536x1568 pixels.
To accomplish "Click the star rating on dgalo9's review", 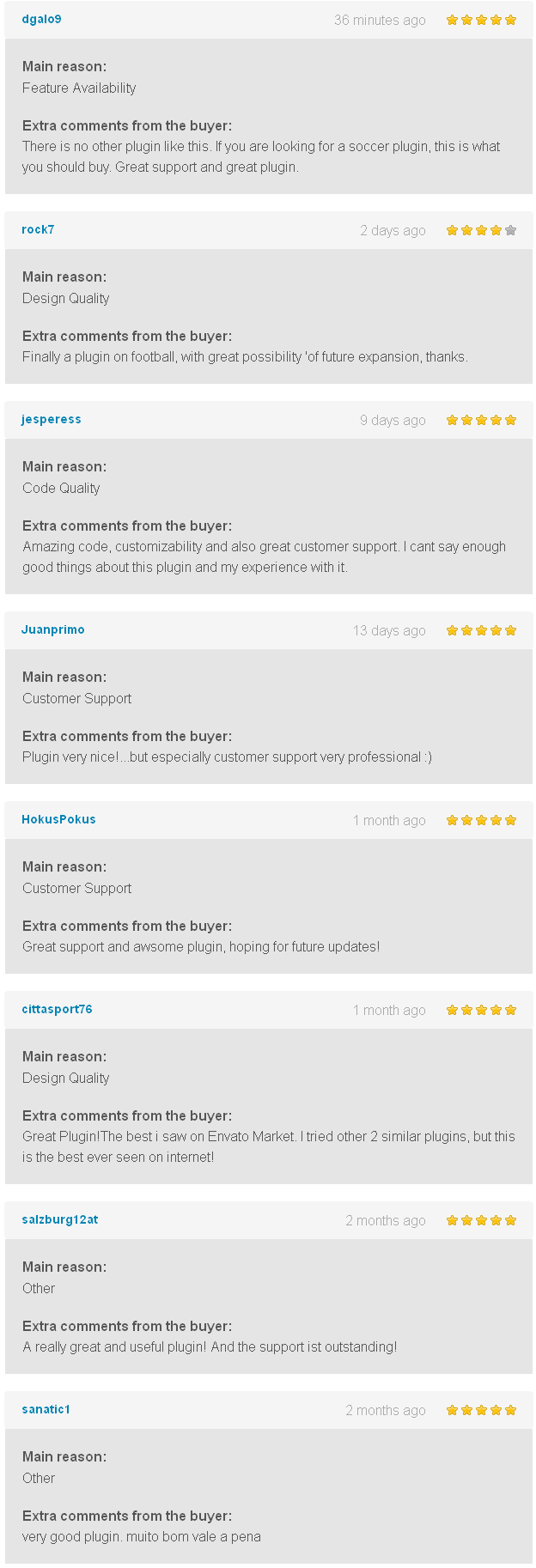I will 481,20.
